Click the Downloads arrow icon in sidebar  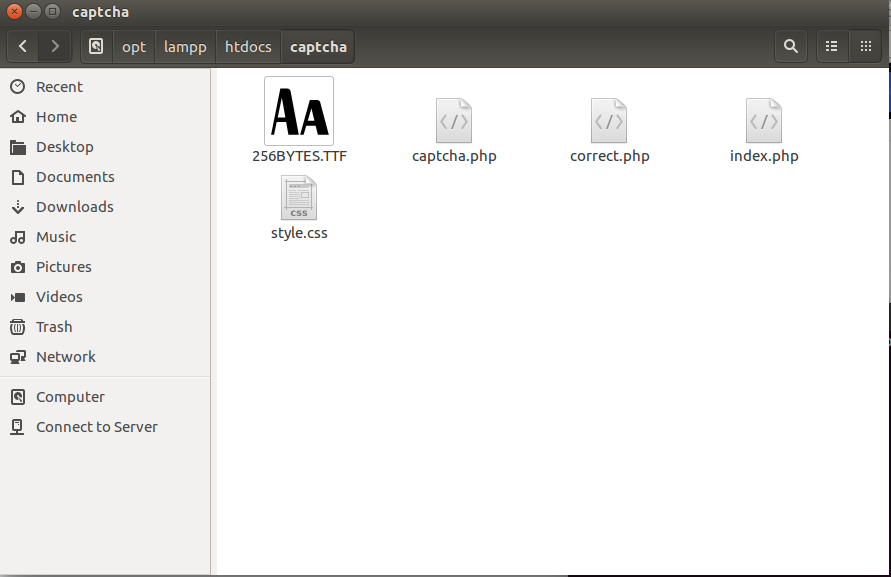(18, 207)
